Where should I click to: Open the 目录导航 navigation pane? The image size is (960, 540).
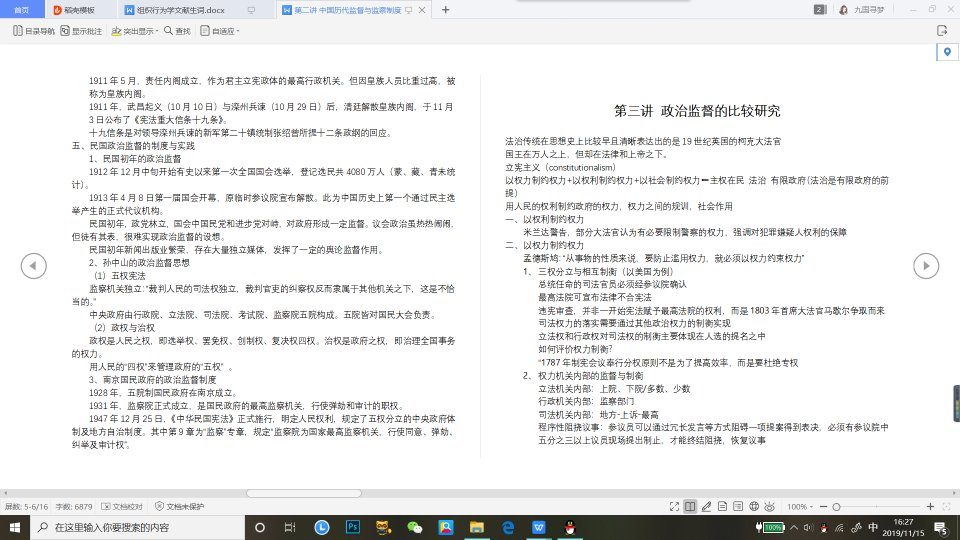pyautogui.click(x=34, y=31)
